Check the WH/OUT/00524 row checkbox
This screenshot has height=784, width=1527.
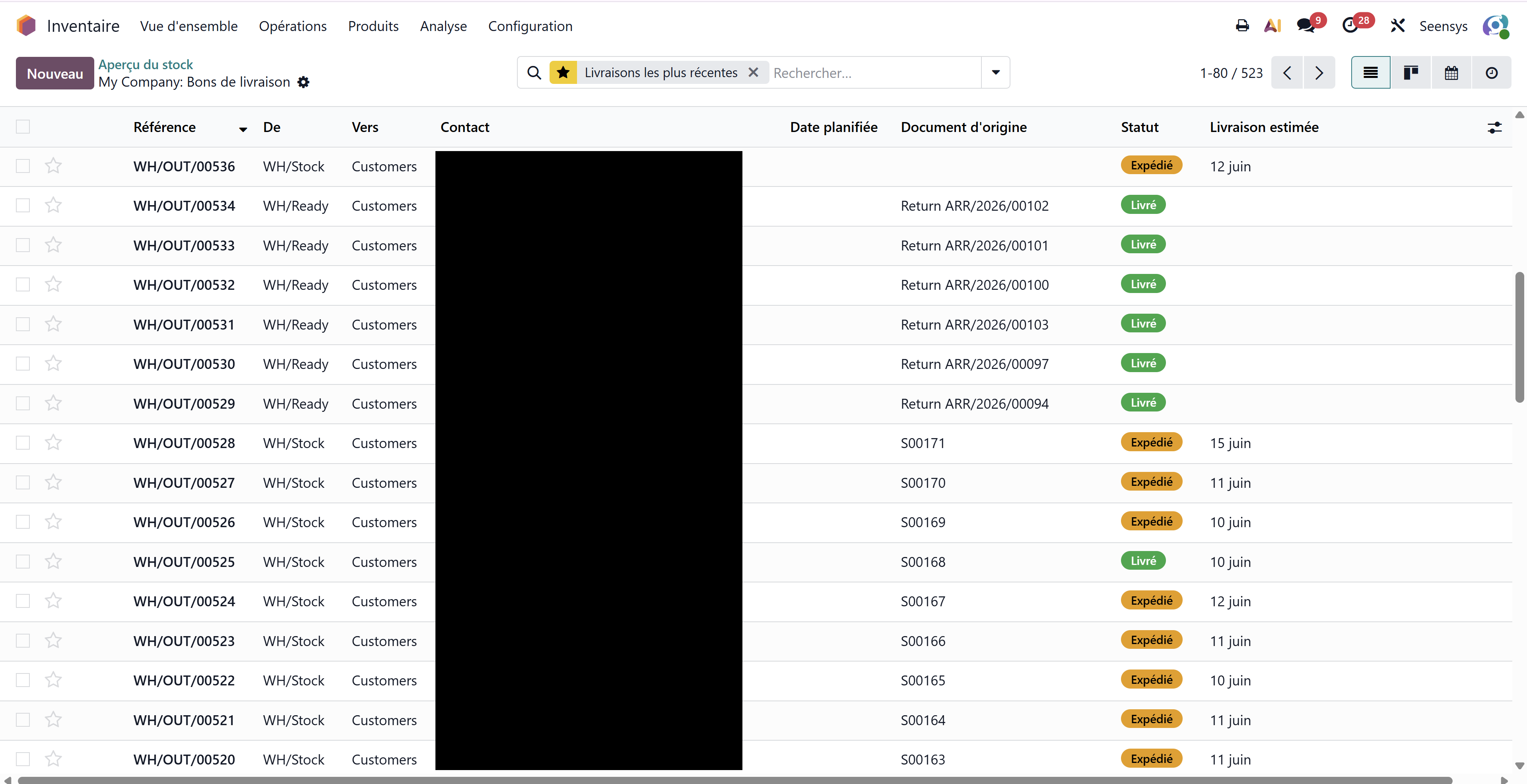(23, 601)
